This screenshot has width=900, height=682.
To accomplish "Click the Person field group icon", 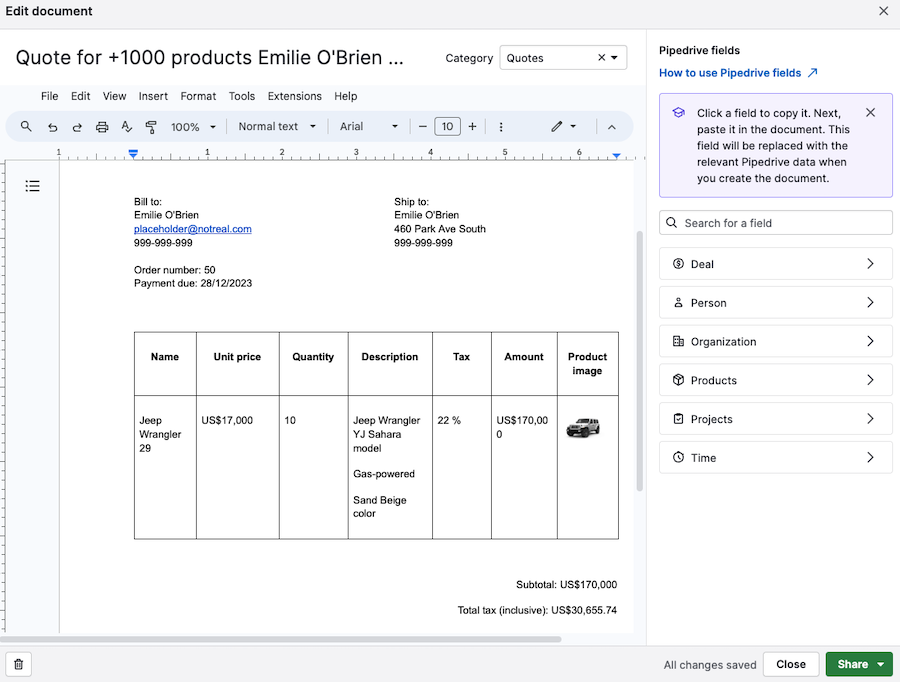I will [x=678, y=303].
